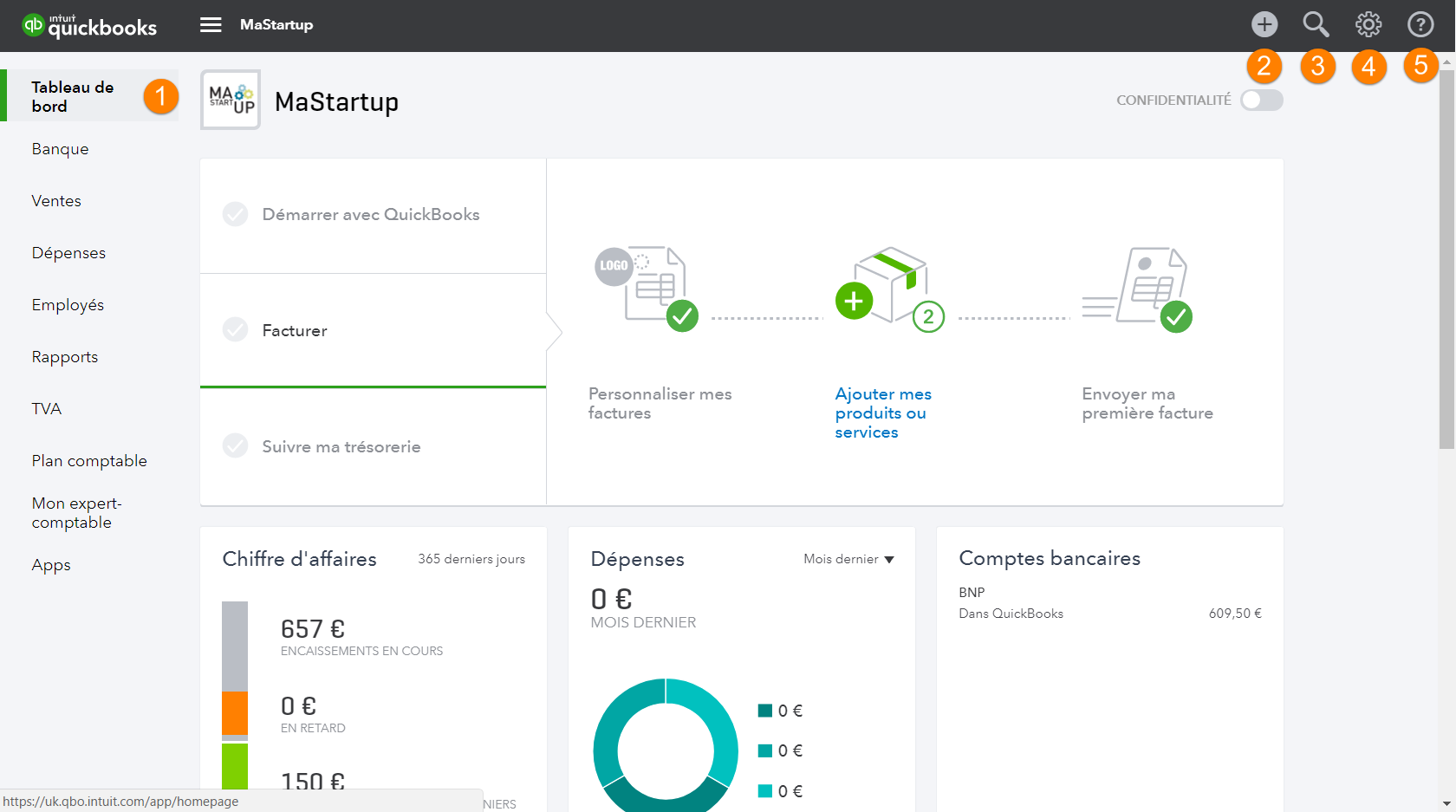The width and height of the screenshot is (1456, 812).
Task: Click the QuickBooks logo
Action: point(90,26)
